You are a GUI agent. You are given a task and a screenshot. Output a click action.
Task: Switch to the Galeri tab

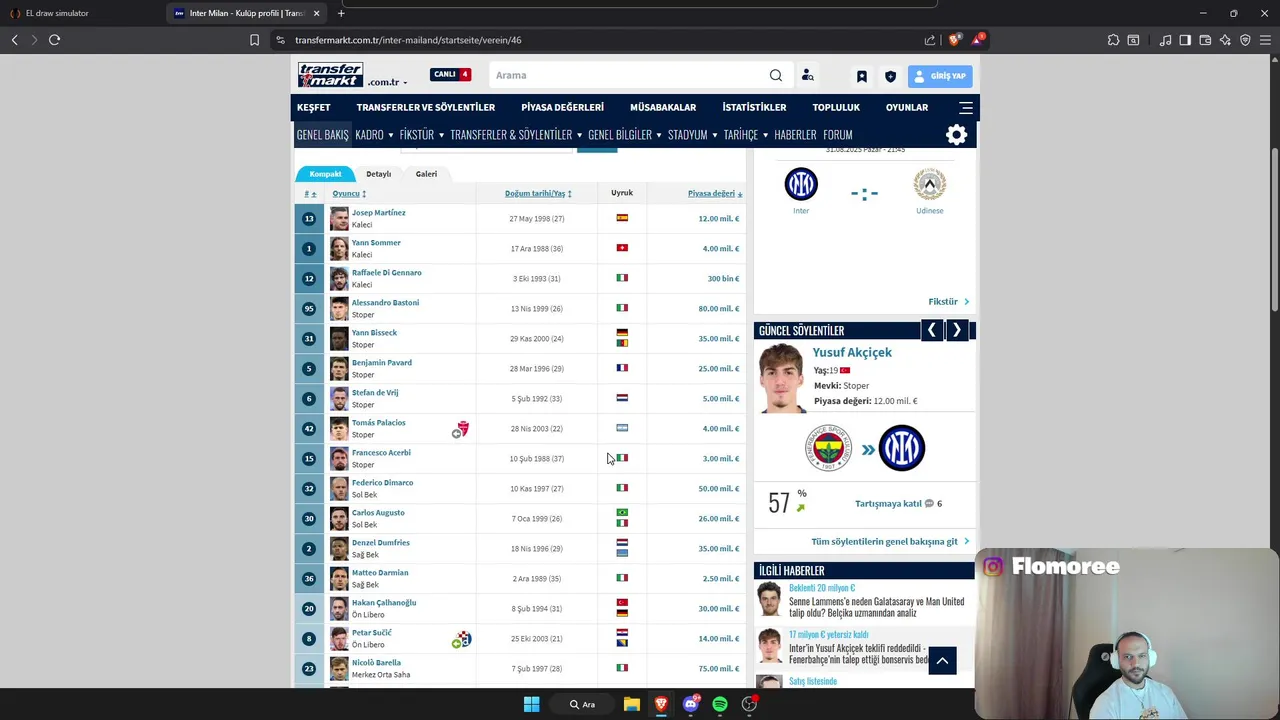coord(426,174)
